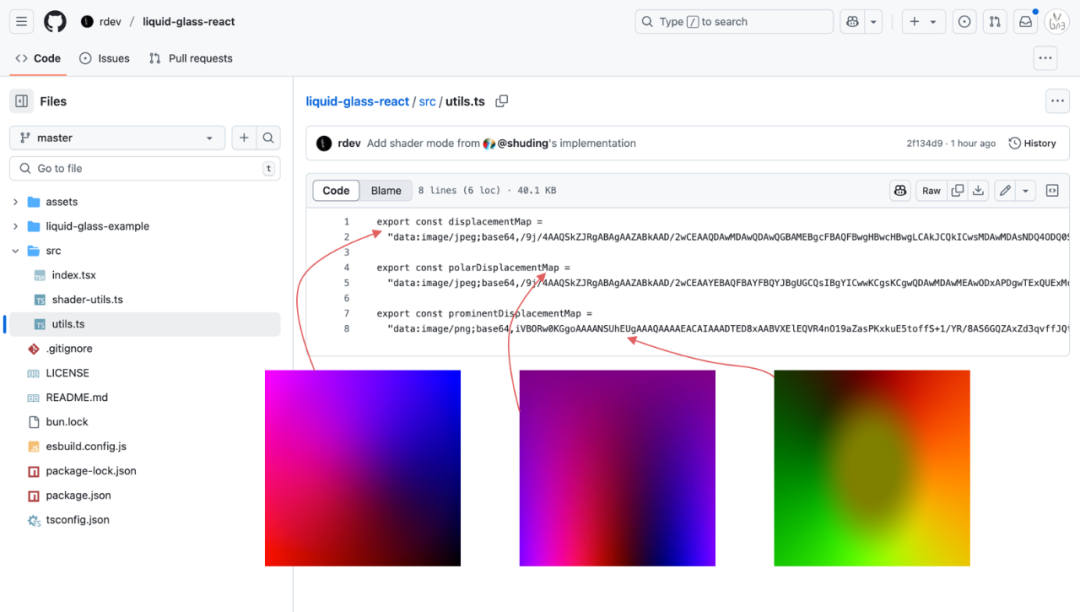Go to GitHub homepage logo

coord(55,21)
